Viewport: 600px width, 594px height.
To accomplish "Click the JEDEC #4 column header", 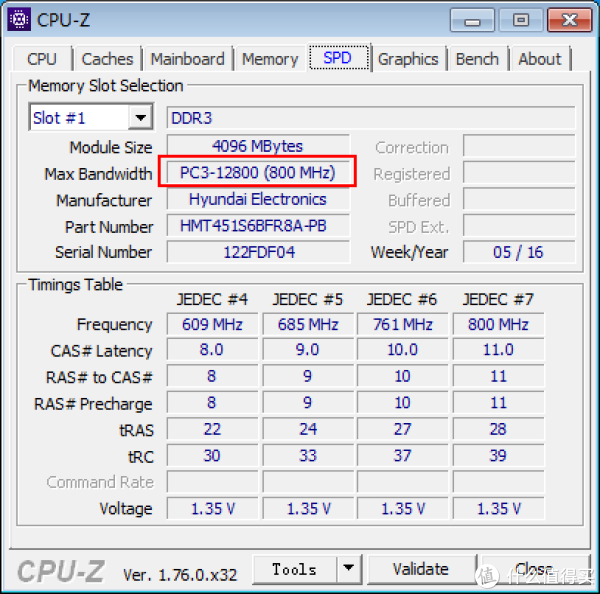I will [x=212, y=299].
